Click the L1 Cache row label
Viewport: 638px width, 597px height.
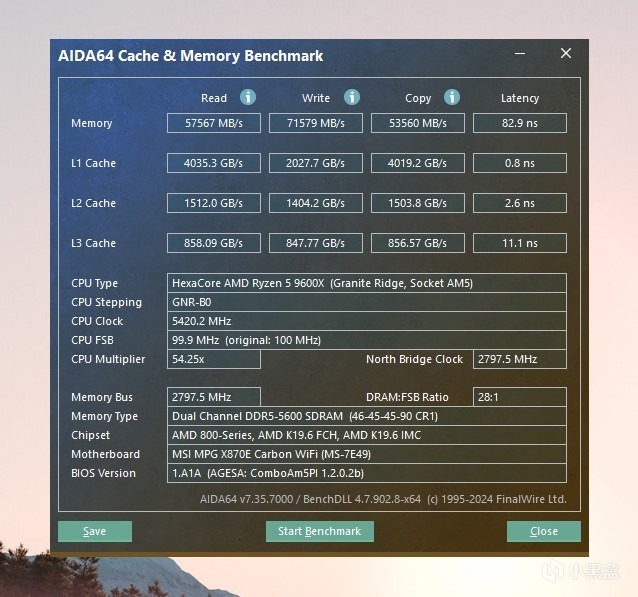pos(94,163)
